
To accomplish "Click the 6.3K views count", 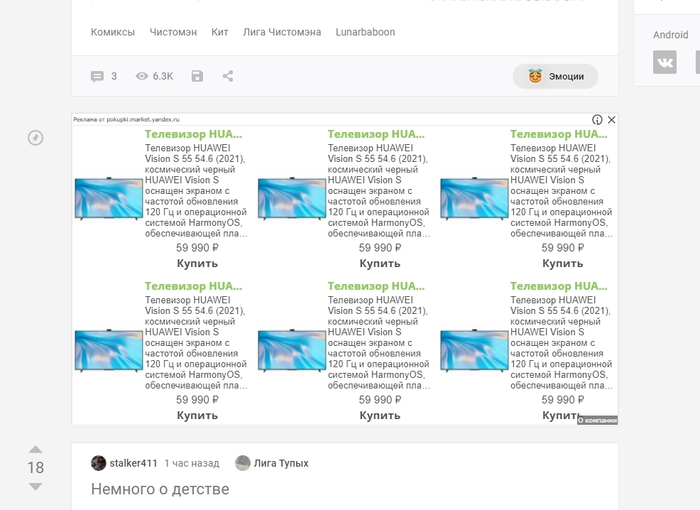I will tap(162, 76).
